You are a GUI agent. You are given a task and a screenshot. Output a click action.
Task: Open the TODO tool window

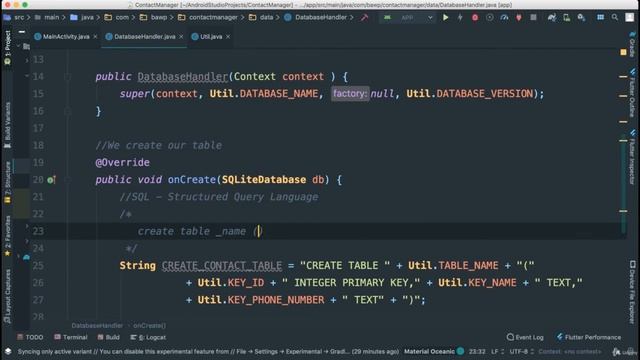30,337
